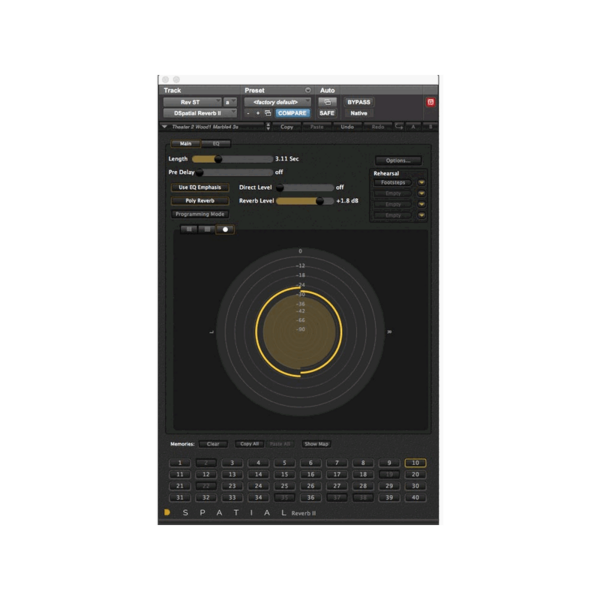The height and width of the screenshot is (600, 600).
Task: Open the Rev ST track selector
Action: click(x=192, y=102)
